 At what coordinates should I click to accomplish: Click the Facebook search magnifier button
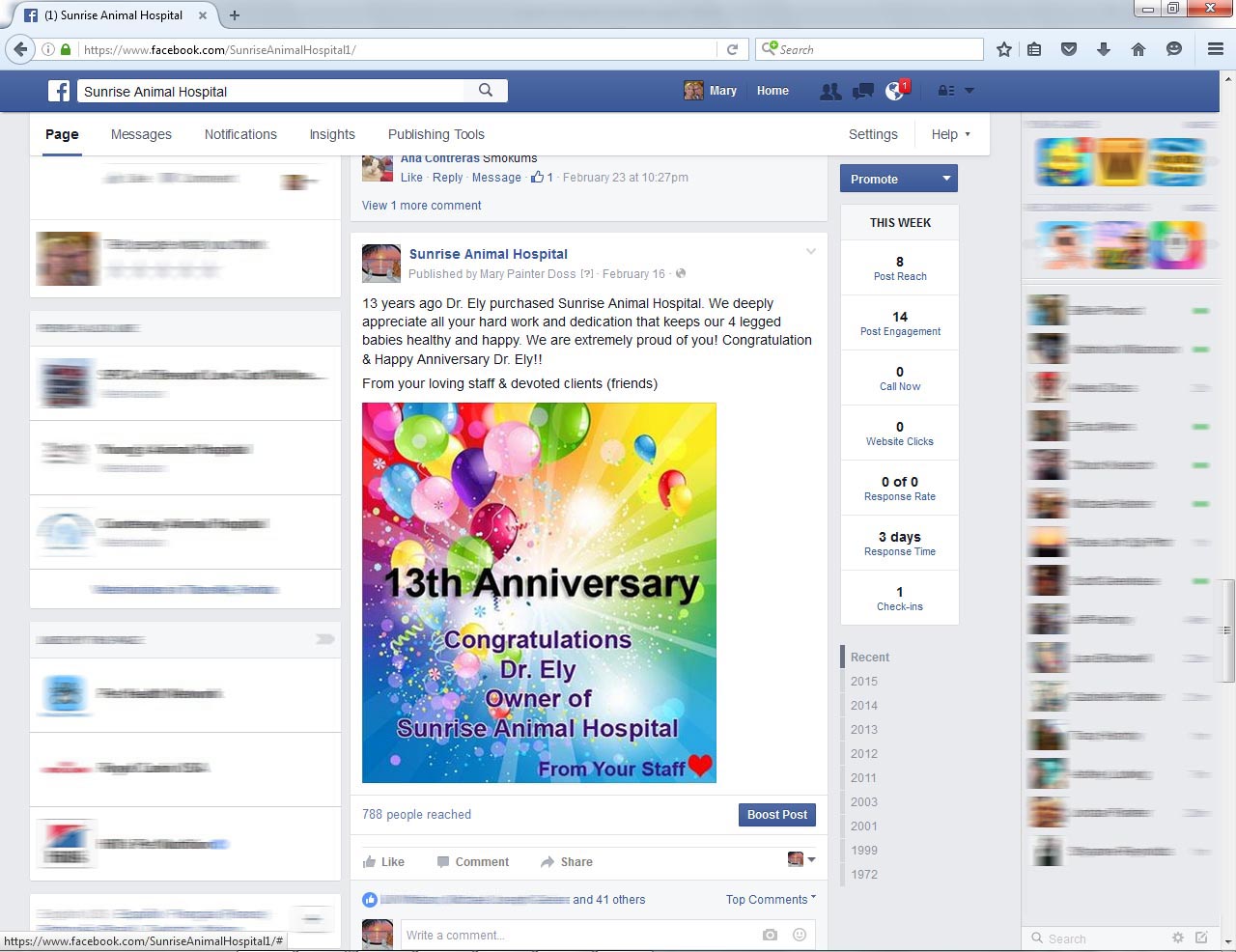pyautogui.click(x=486, y=91)
